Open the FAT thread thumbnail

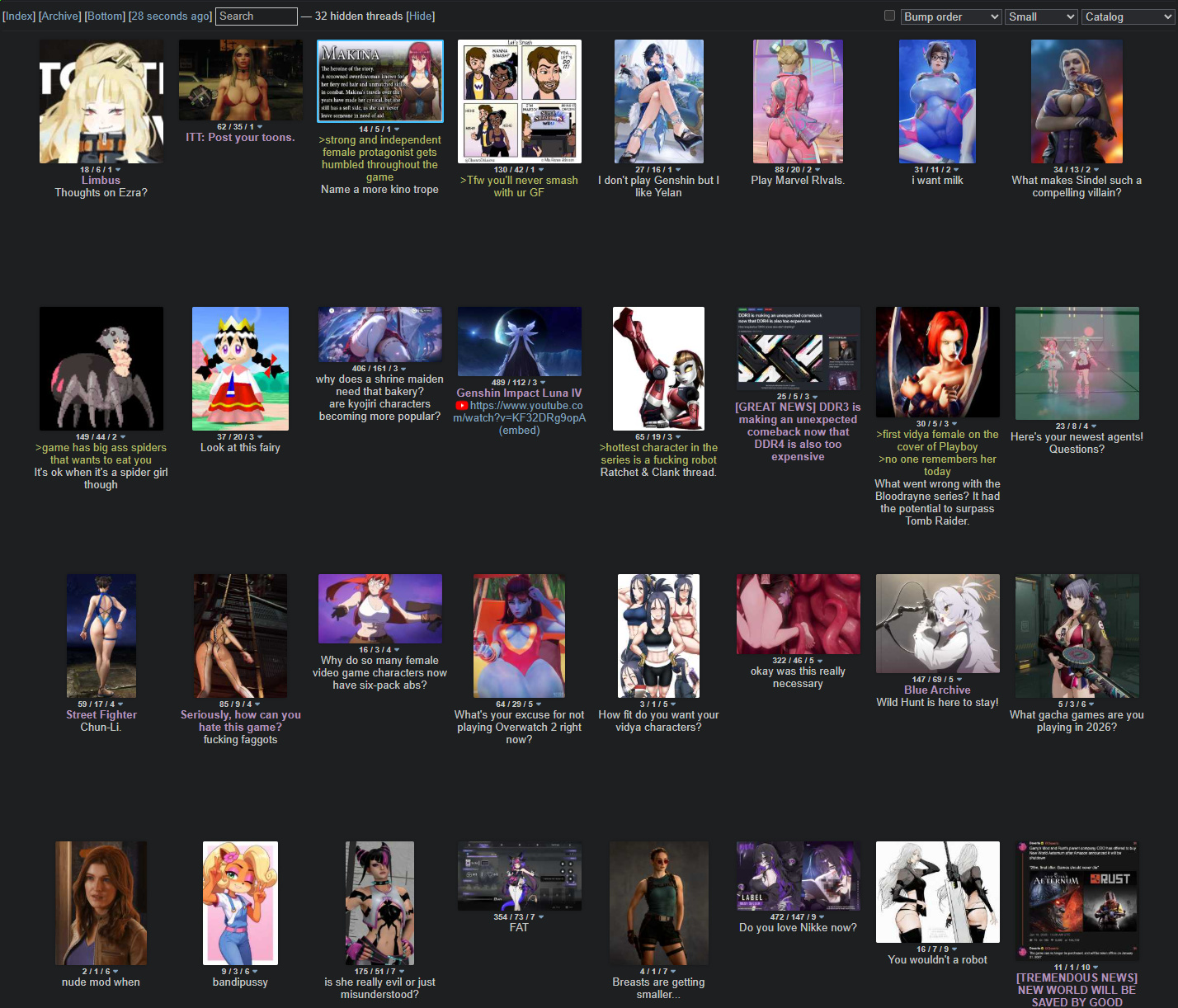pyautogui.click(x=519, y=876)
